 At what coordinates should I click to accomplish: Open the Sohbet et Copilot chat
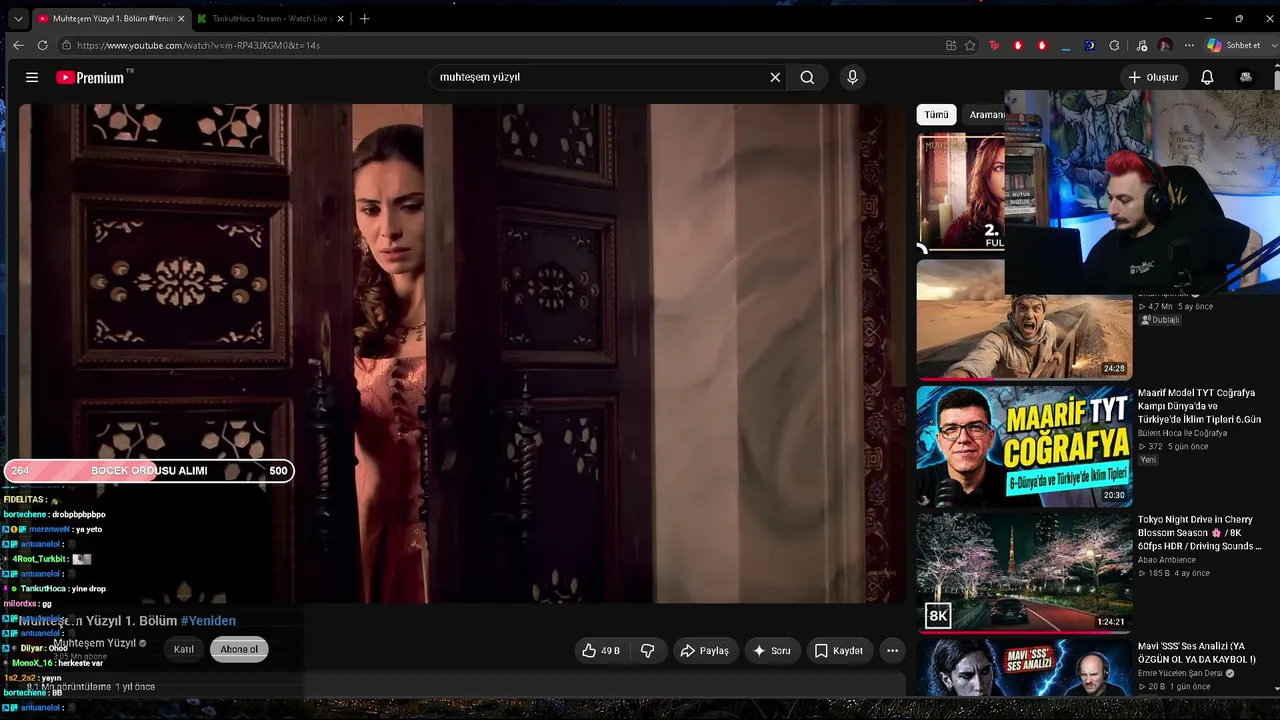1234,45
